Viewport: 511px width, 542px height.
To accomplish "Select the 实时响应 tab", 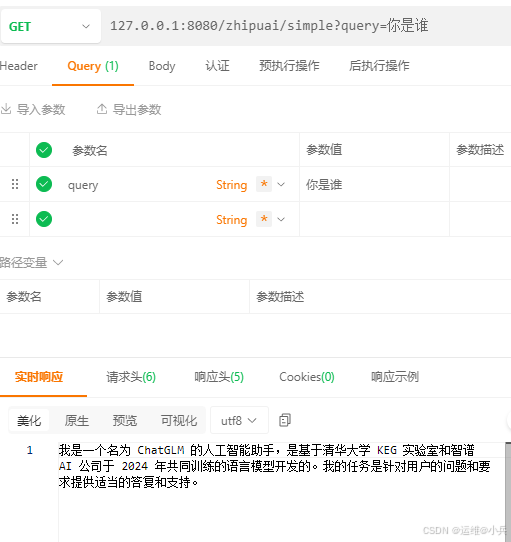I will [x=39, y=377].
